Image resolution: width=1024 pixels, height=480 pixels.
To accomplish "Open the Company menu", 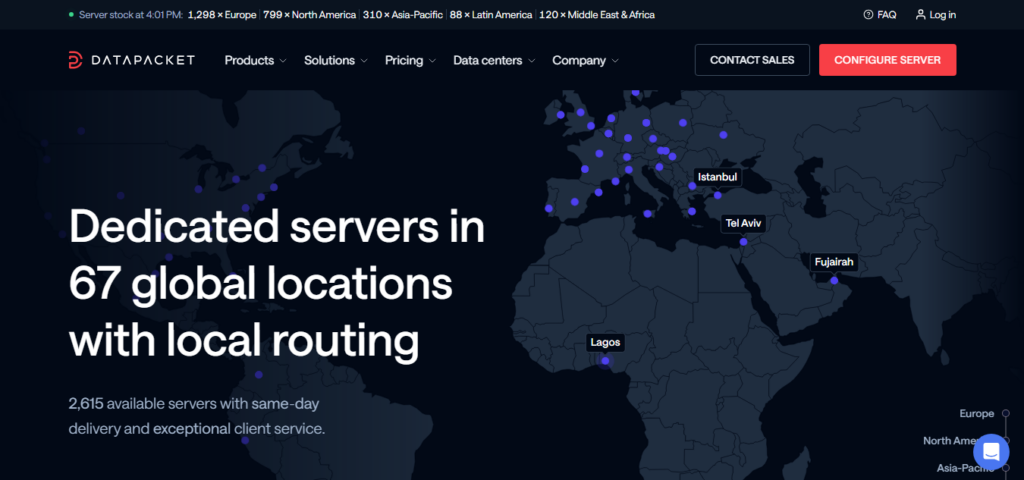I will coord(585,60).
